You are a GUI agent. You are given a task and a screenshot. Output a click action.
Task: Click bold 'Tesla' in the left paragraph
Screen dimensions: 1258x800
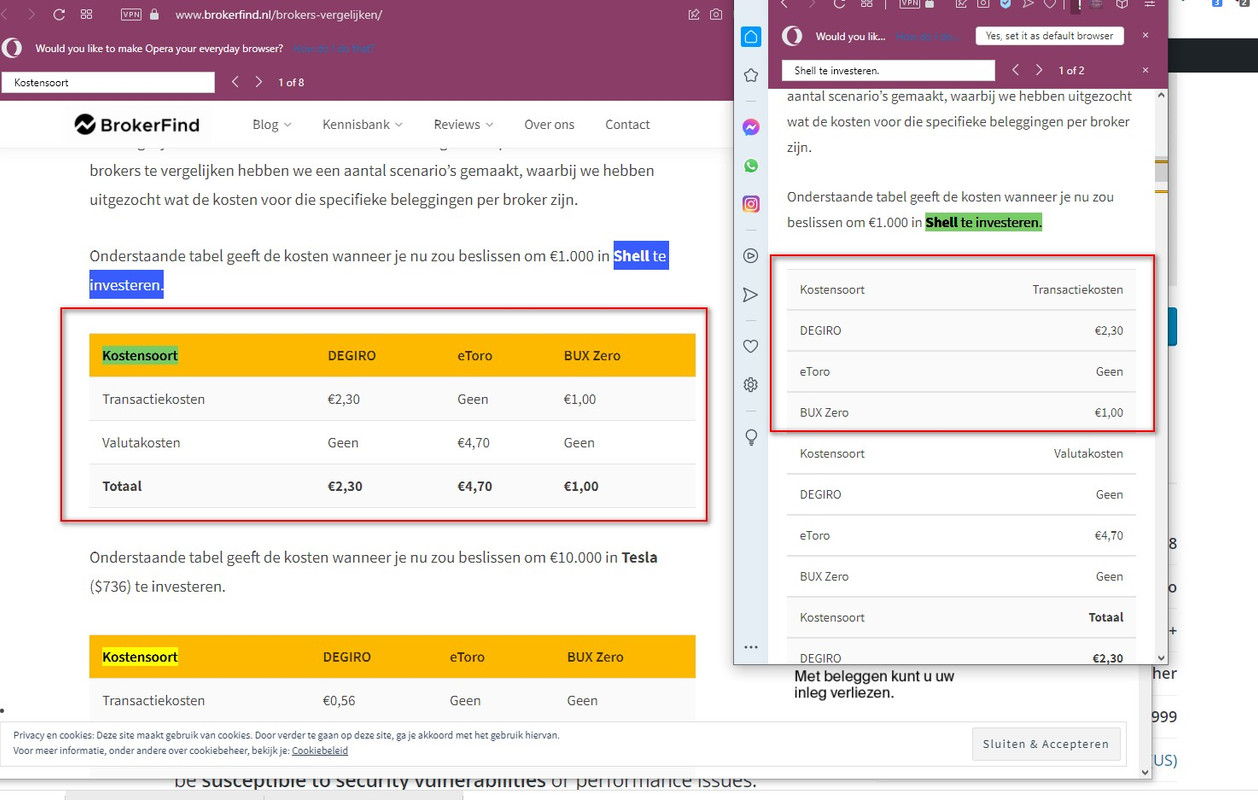coord(640,557)
